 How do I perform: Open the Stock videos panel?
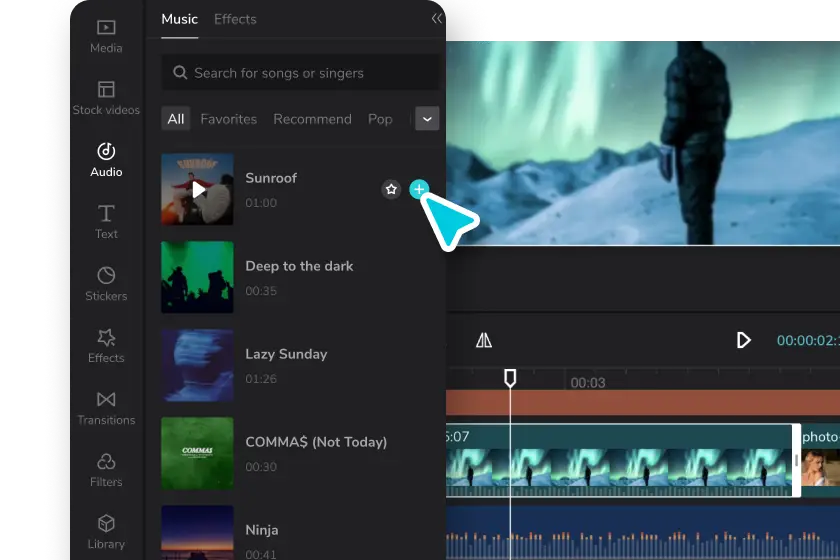pyautogui.click(x=106, y=98)
